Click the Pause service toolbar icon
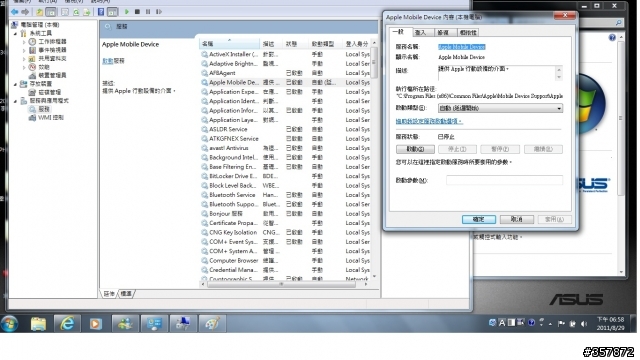 point(148,12)
